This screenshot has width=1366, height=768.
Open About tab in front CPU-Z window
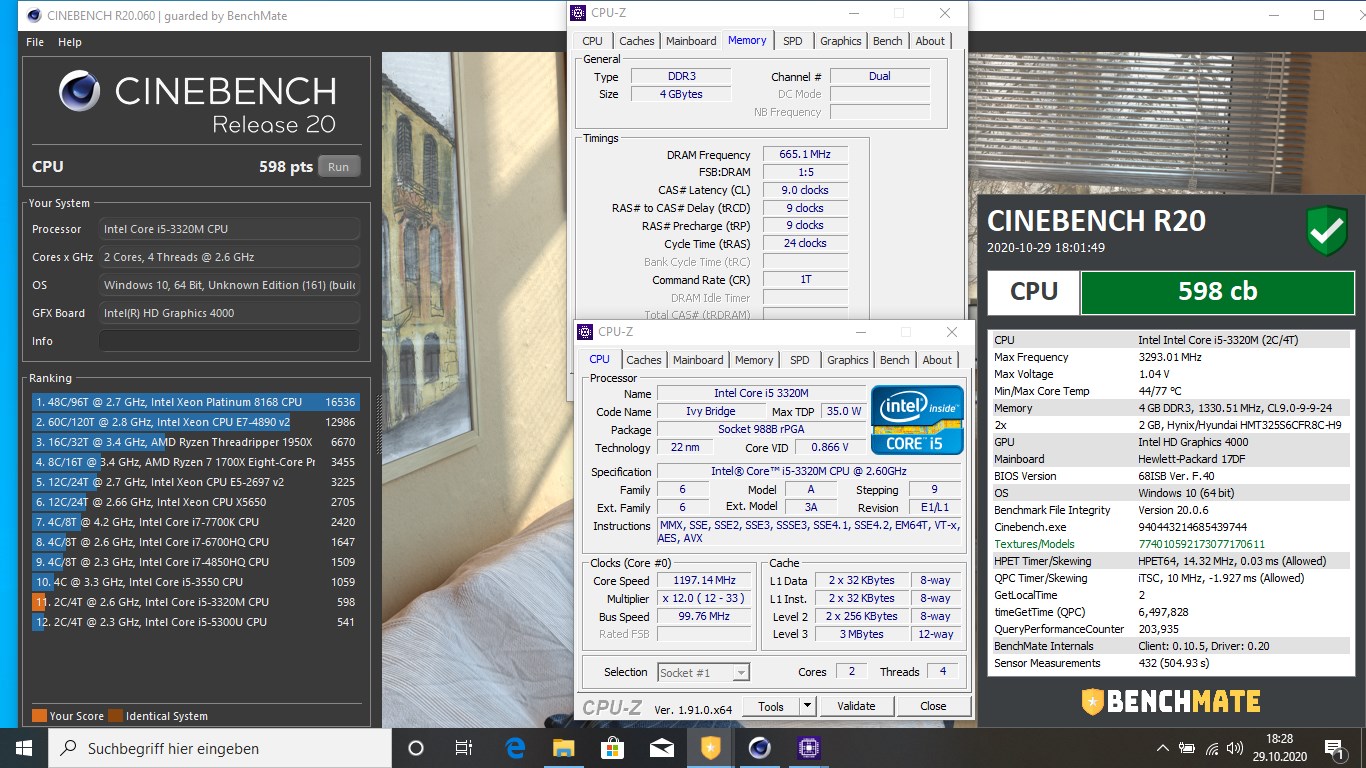point(937,360)
